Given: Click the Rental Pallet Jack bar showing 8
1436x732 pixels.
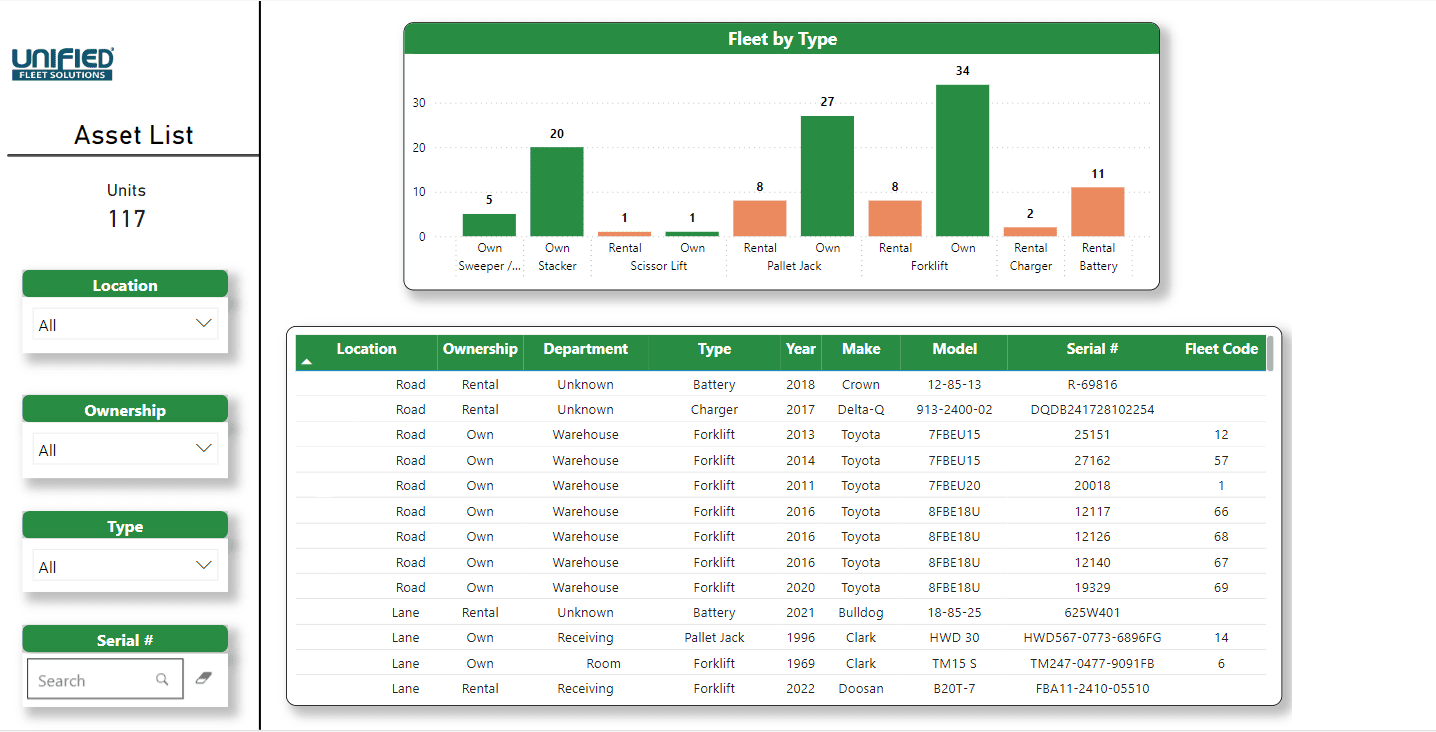Looking at the screenshot, I should point(760,218).
